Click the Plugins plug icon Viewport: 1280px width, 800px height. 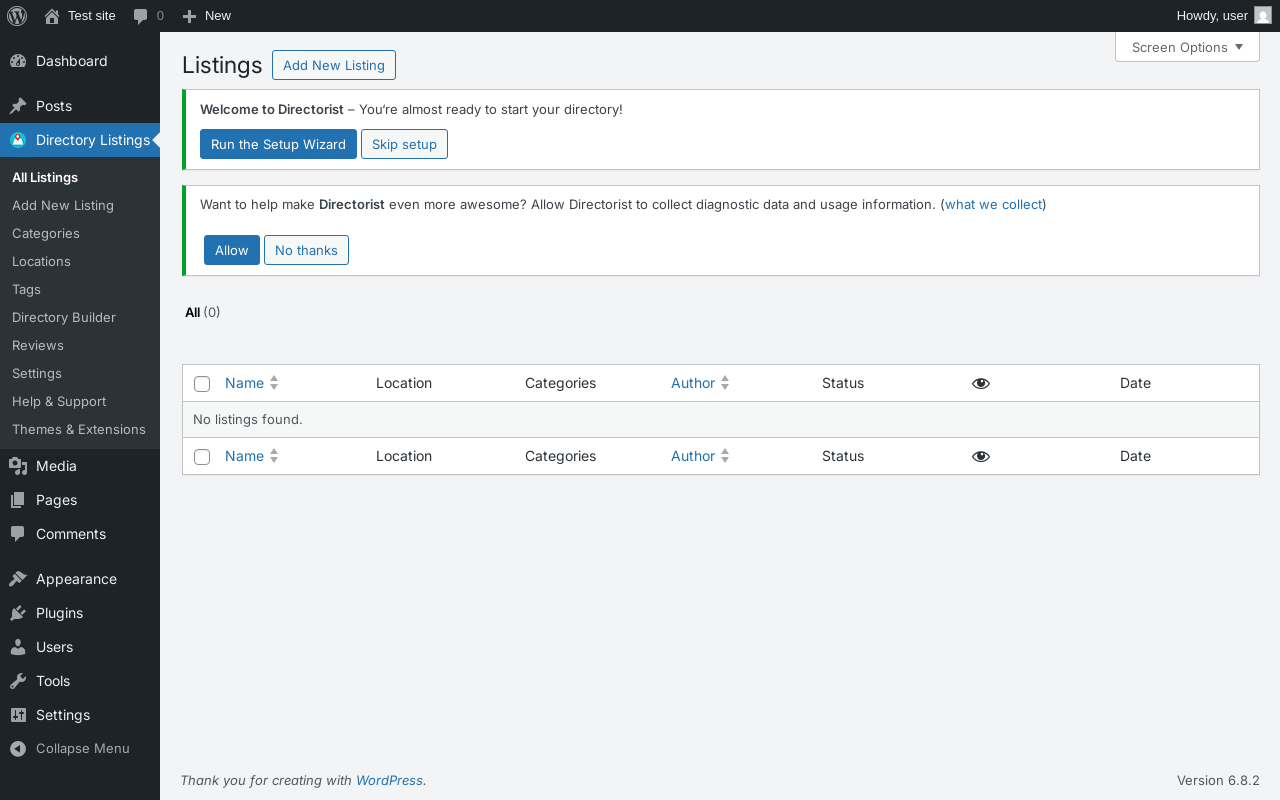18,613
